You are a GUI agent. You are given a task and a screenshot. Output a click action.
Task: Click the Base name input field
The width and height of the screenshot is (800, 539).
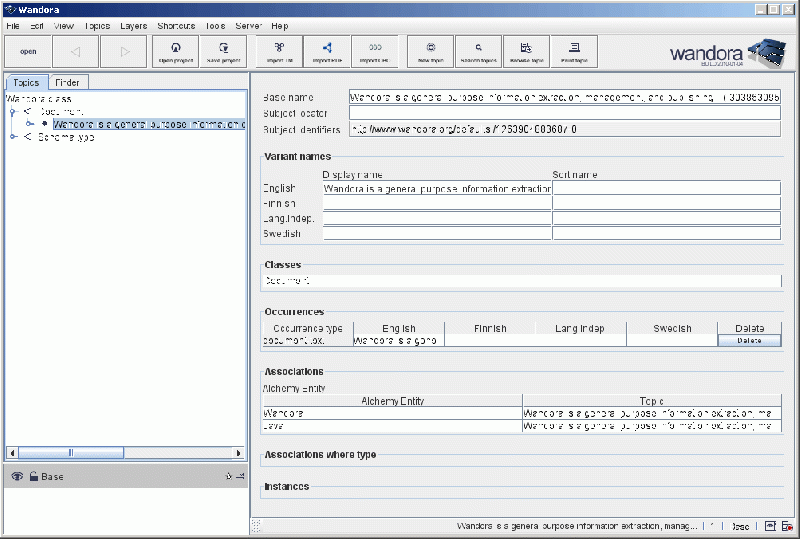coord(564,97)
